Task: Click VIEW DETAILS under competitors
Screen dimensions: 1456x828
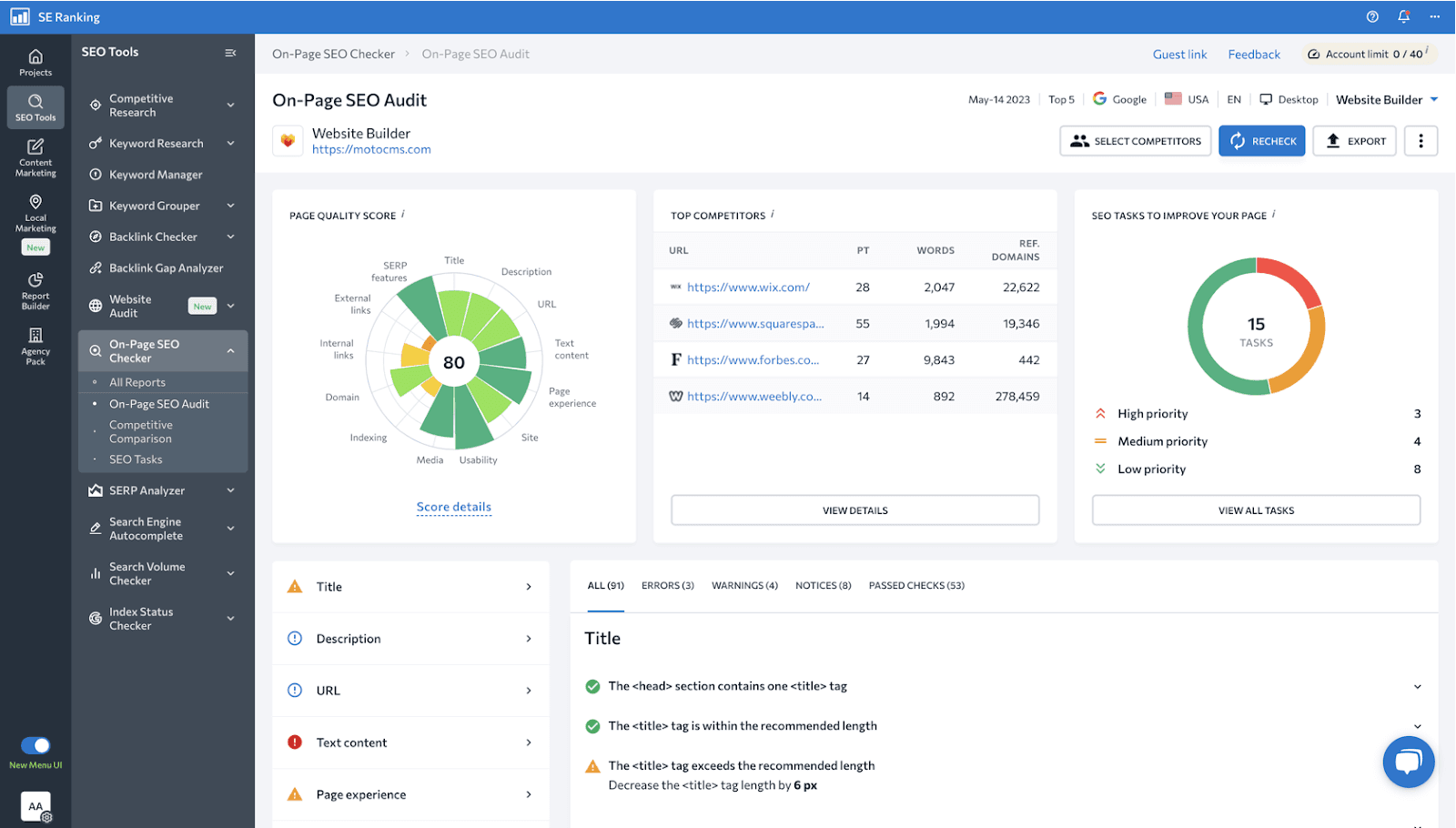Action: (854, 510)
